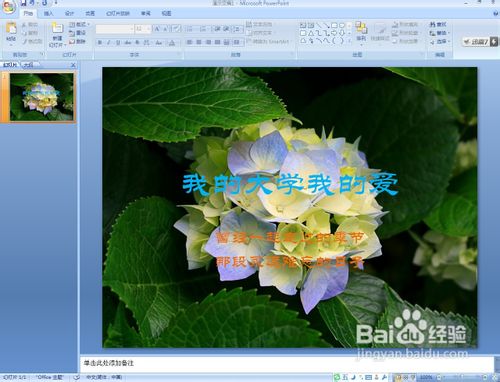500x382 pixels.
Task: Click the Normal view icon in status bar
Action: (398, 377)
